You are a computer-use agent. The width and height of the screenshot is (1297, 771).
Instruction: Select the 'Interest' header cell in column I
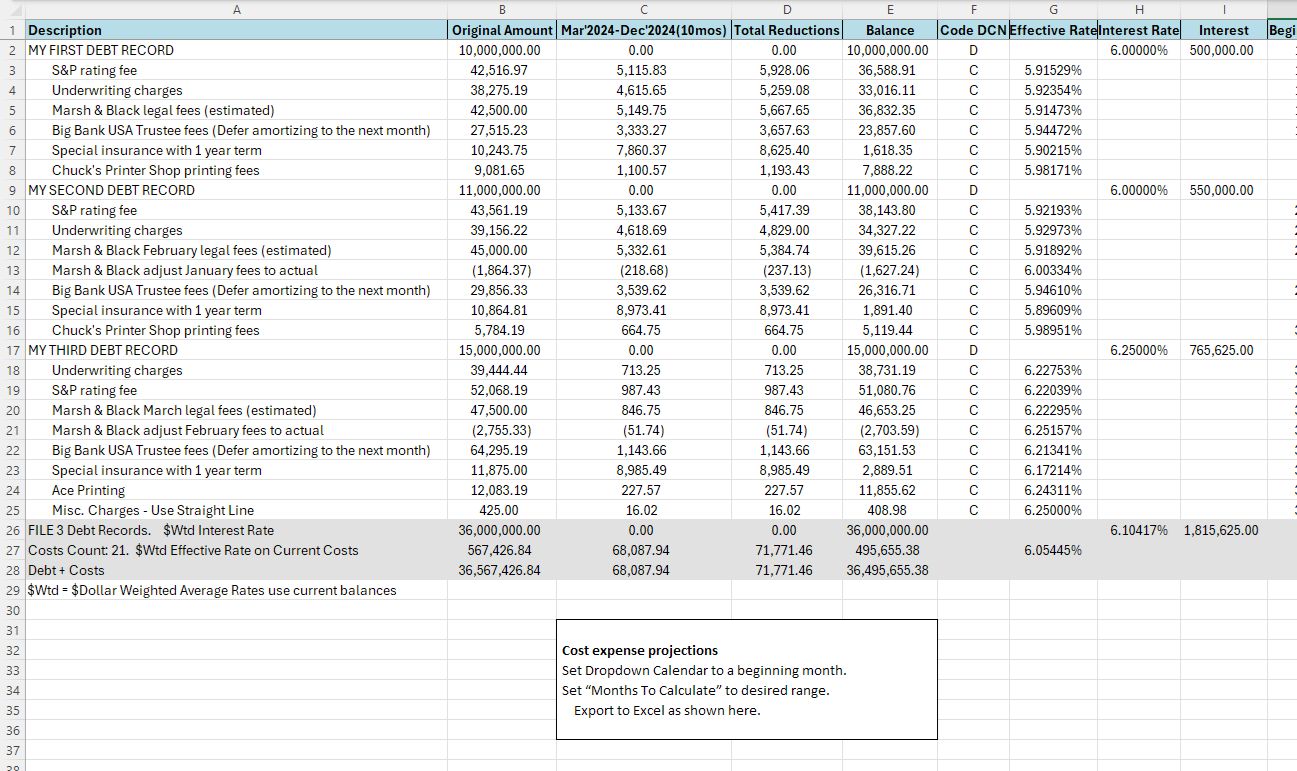(1224, 30)
